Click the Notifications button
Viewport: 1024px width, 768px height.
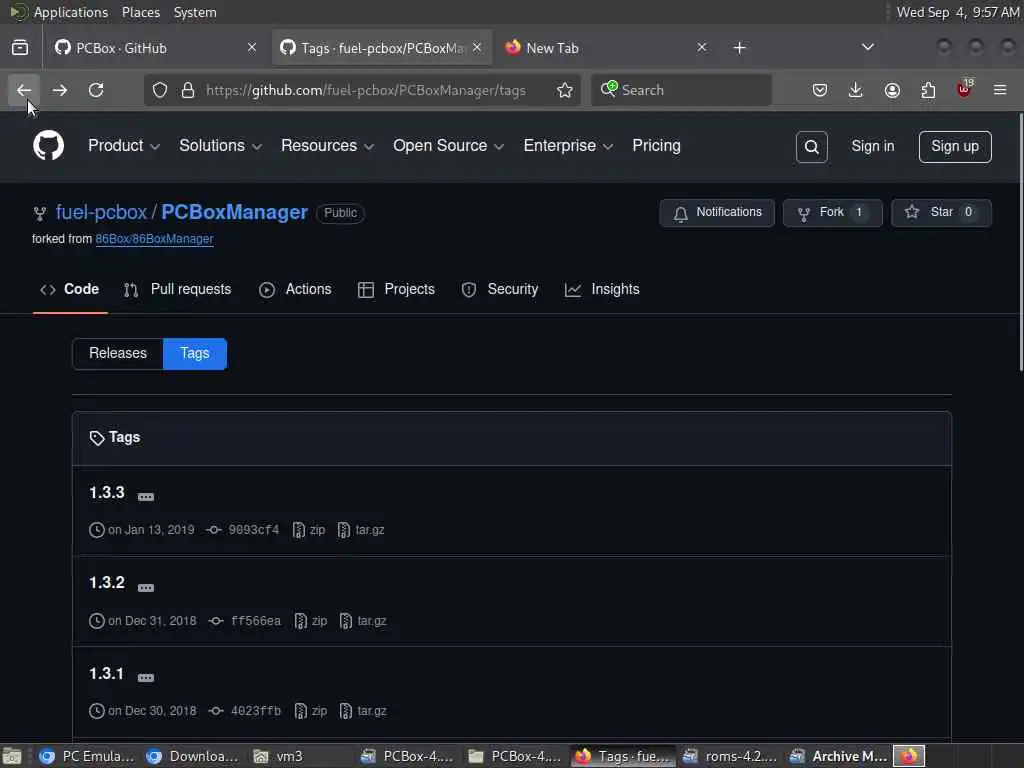pos(717,212)
